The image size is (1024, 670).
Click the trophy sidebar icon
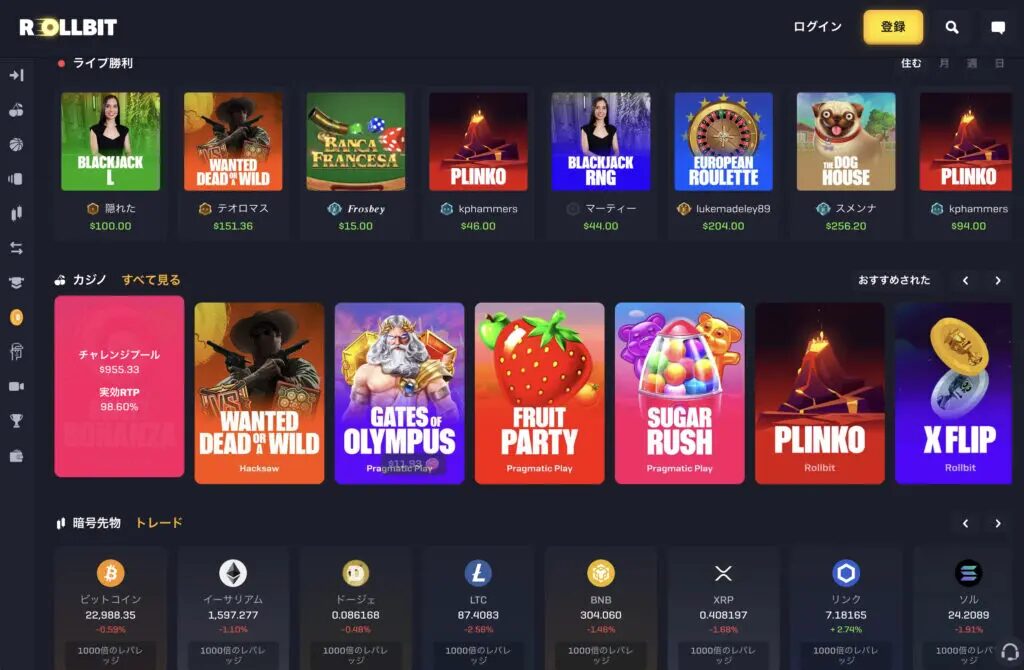16,421
